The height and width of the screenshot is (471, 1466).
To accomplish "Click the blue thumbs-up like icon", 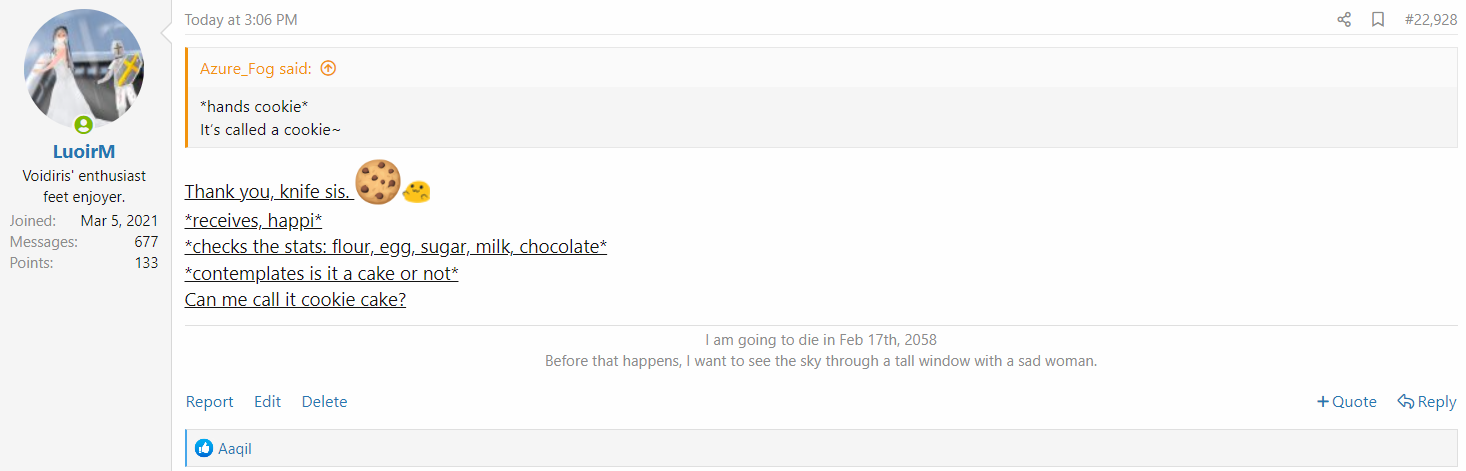I will (205, 449).
